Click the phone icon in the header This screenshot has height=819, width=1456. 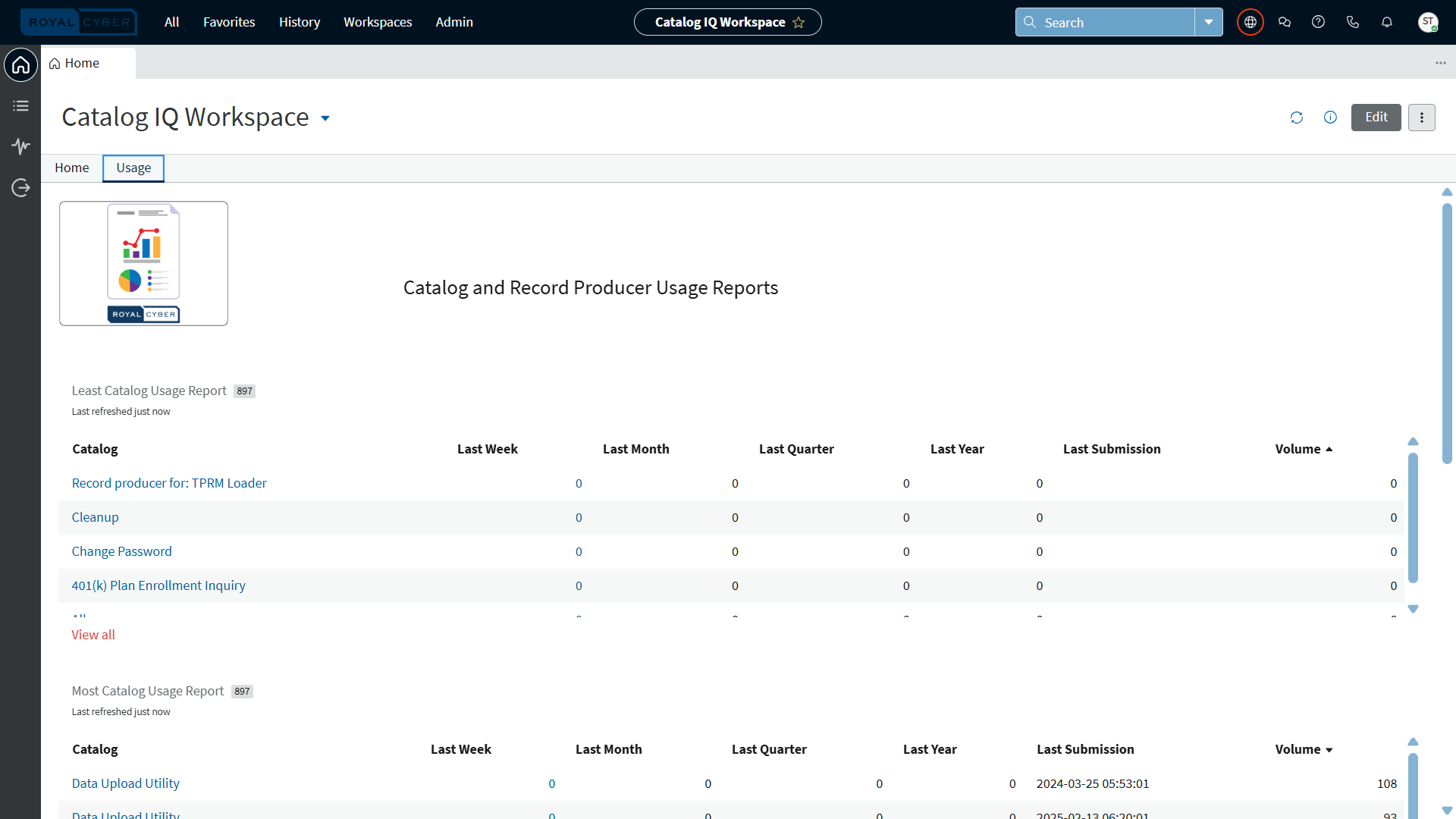coord(1352,22)
